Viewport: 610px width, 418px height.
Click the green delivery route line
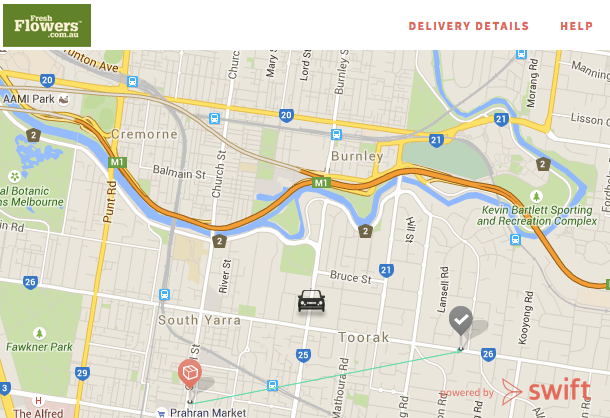coord(325,377)
